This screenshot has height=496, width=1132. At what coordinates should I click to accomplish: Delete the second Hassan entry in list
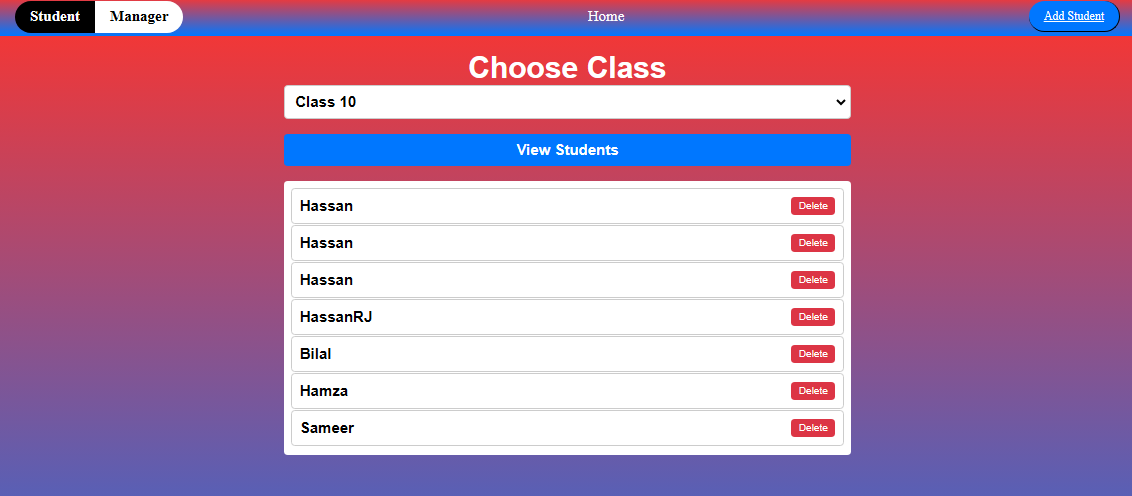(x=813, y=243)
